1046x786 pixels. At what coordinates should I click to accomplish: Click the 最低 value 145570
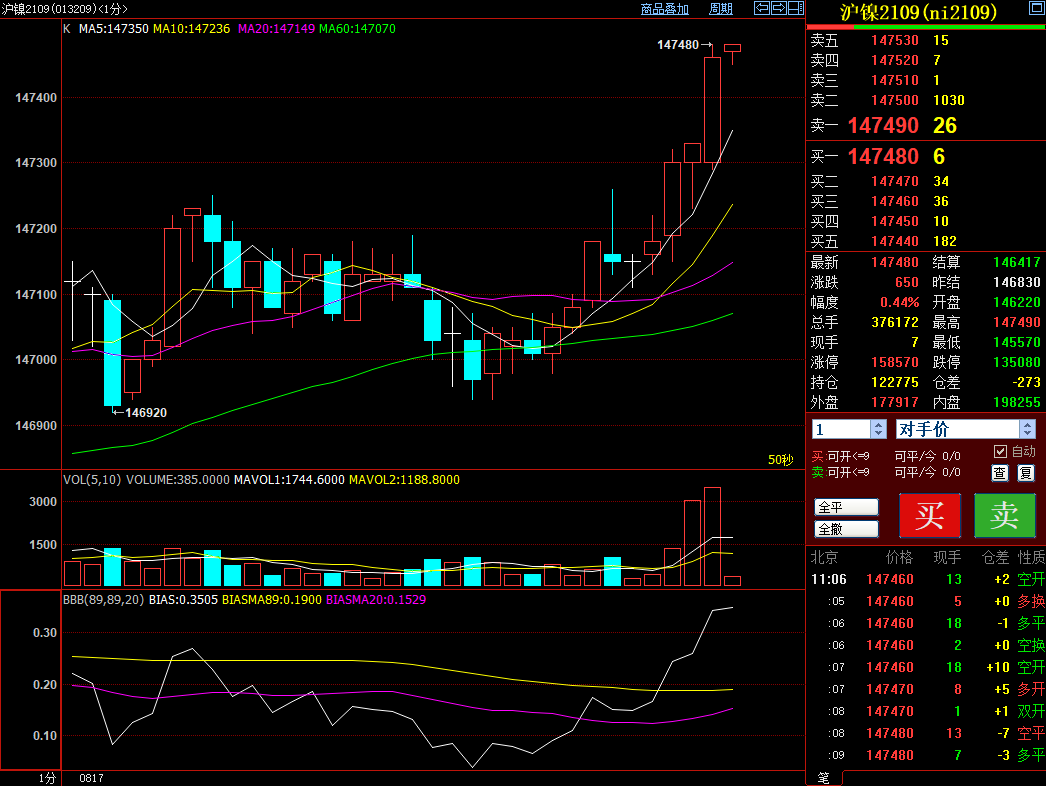coord(1017,342)
